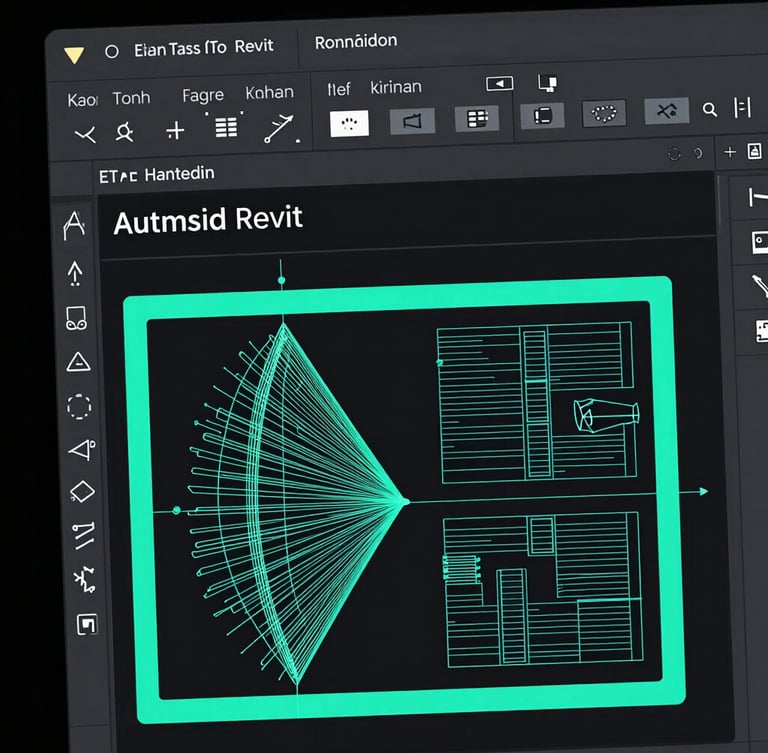Screen dimensions: 768x753
Task: Click the yellow triangle logo icon
Action: pos(74,55)
